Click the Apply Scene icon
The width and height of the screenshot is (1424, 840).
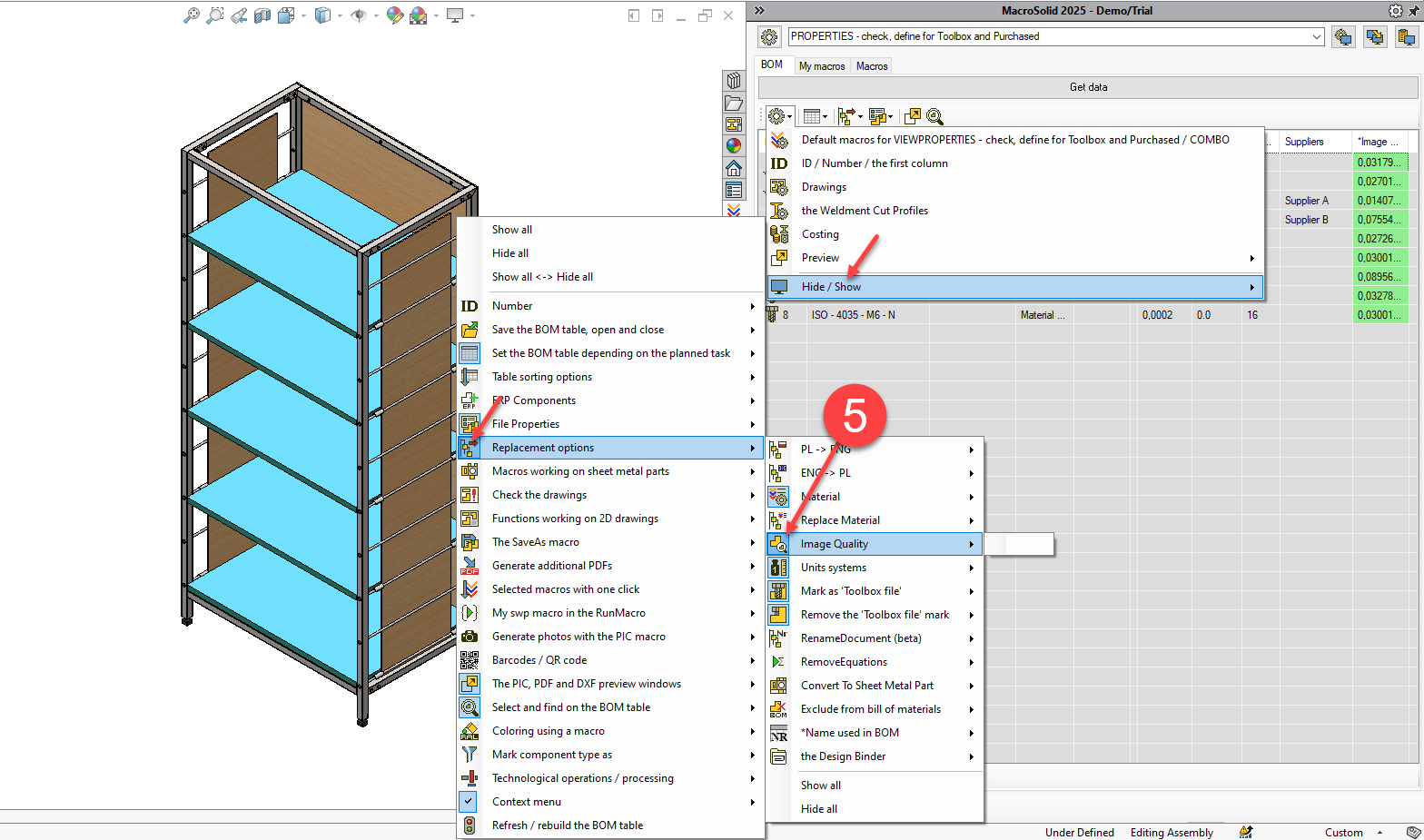click(418, 15)
